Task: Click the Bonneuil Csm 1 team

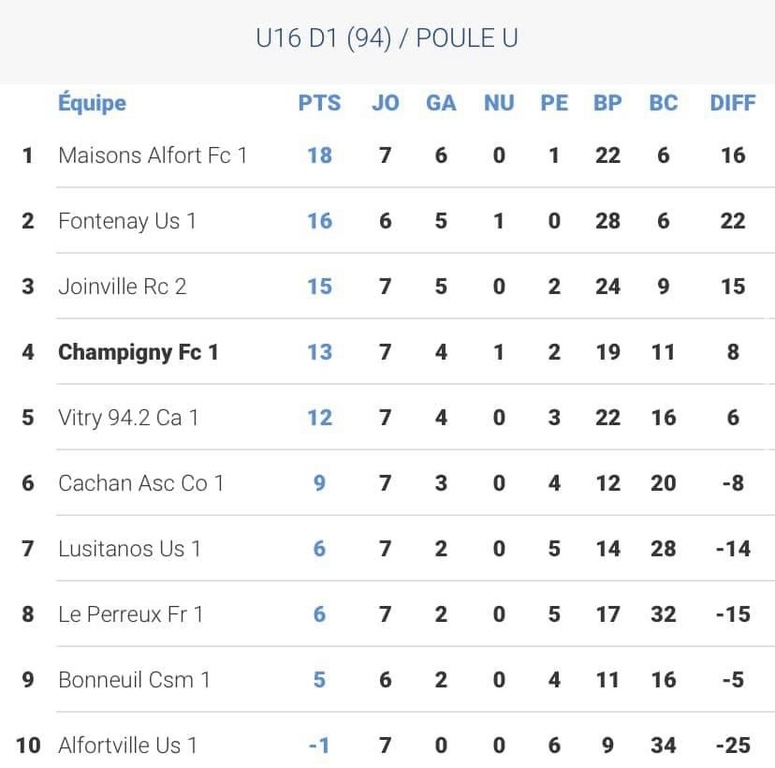Action: coord(134,680)
